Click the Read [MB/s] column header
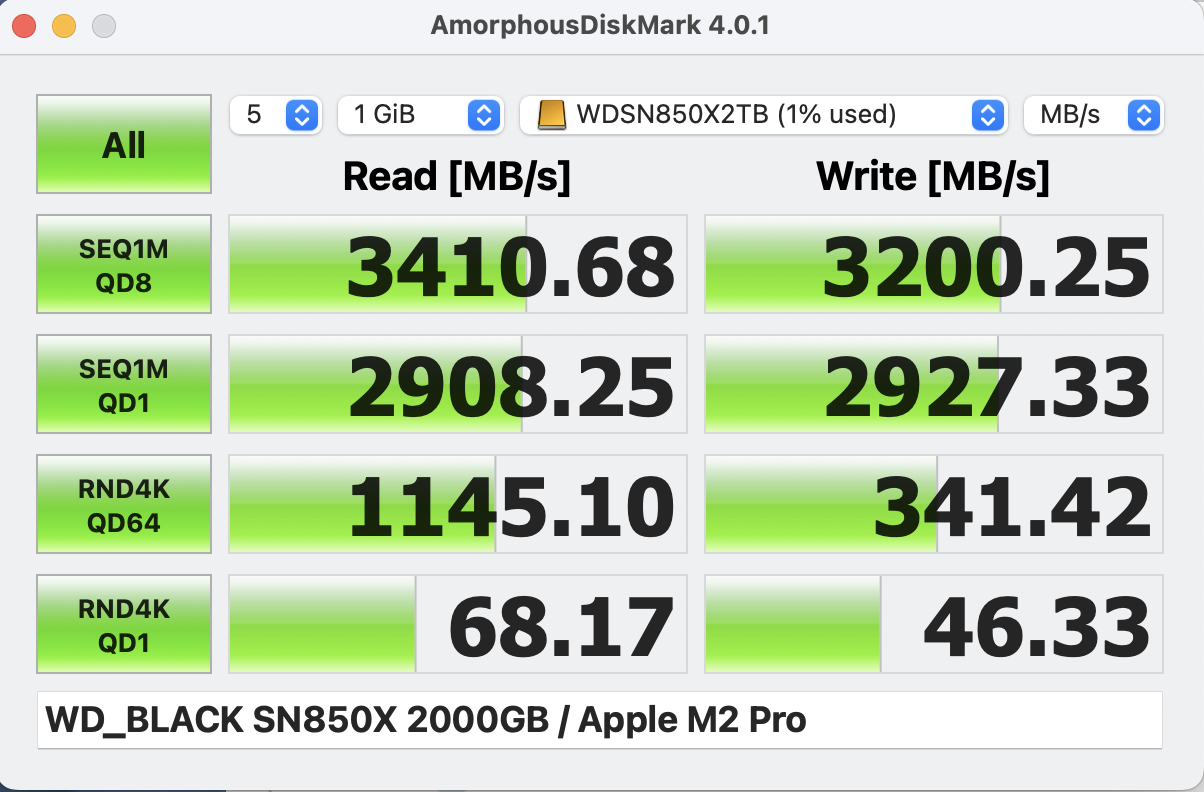This screenshot has width=1204, height=792. (457, 177)
